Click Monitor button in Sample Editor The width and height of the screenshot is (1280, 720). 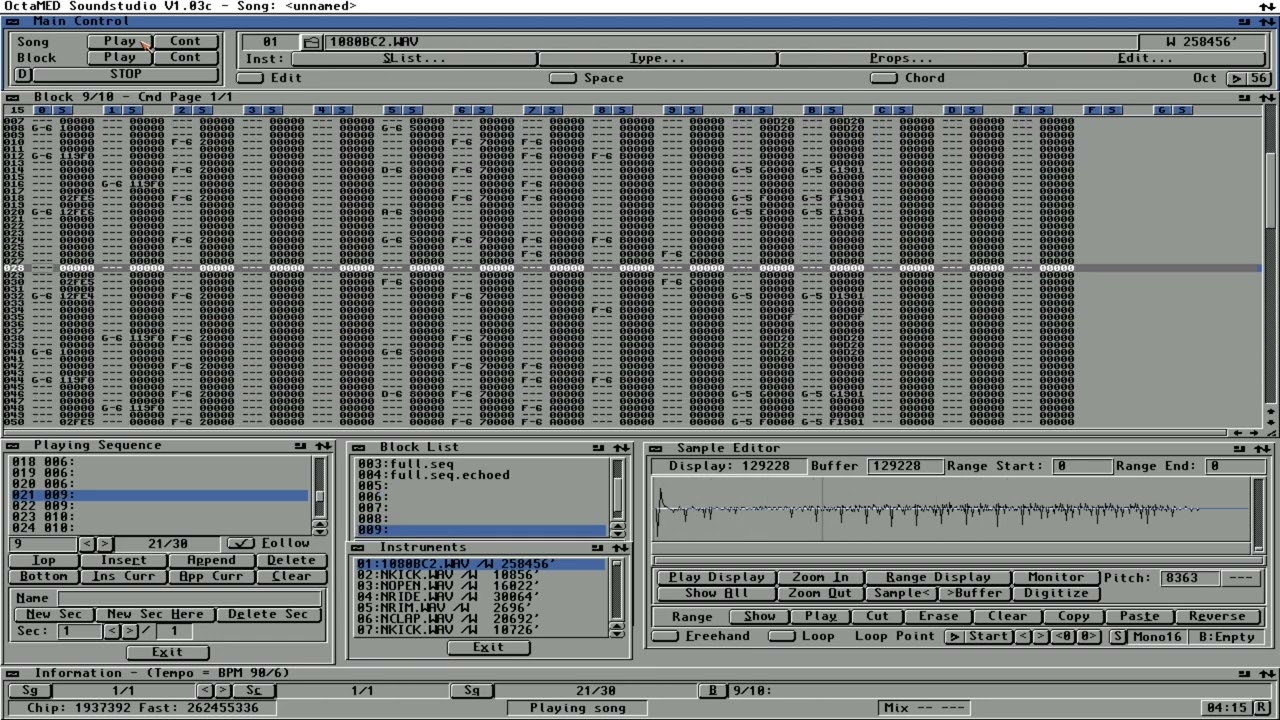pos(1055,577)
